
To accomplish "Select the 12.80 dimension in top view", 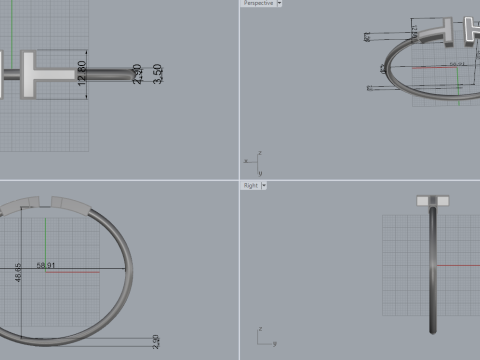I will pyautogui.click(x=82, y=73).
